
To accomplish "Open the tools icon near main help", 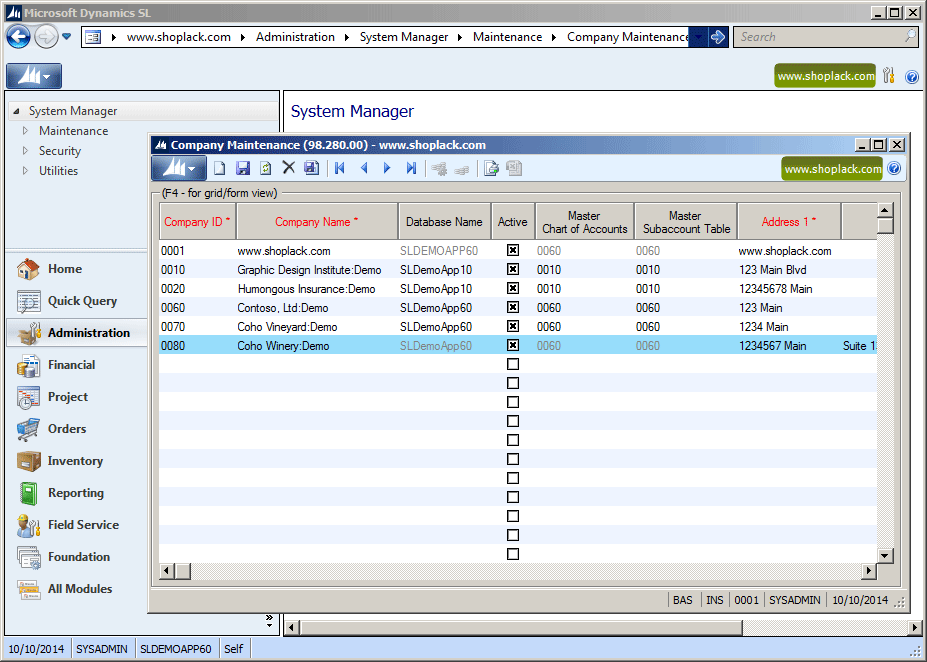I will point(889,76).
